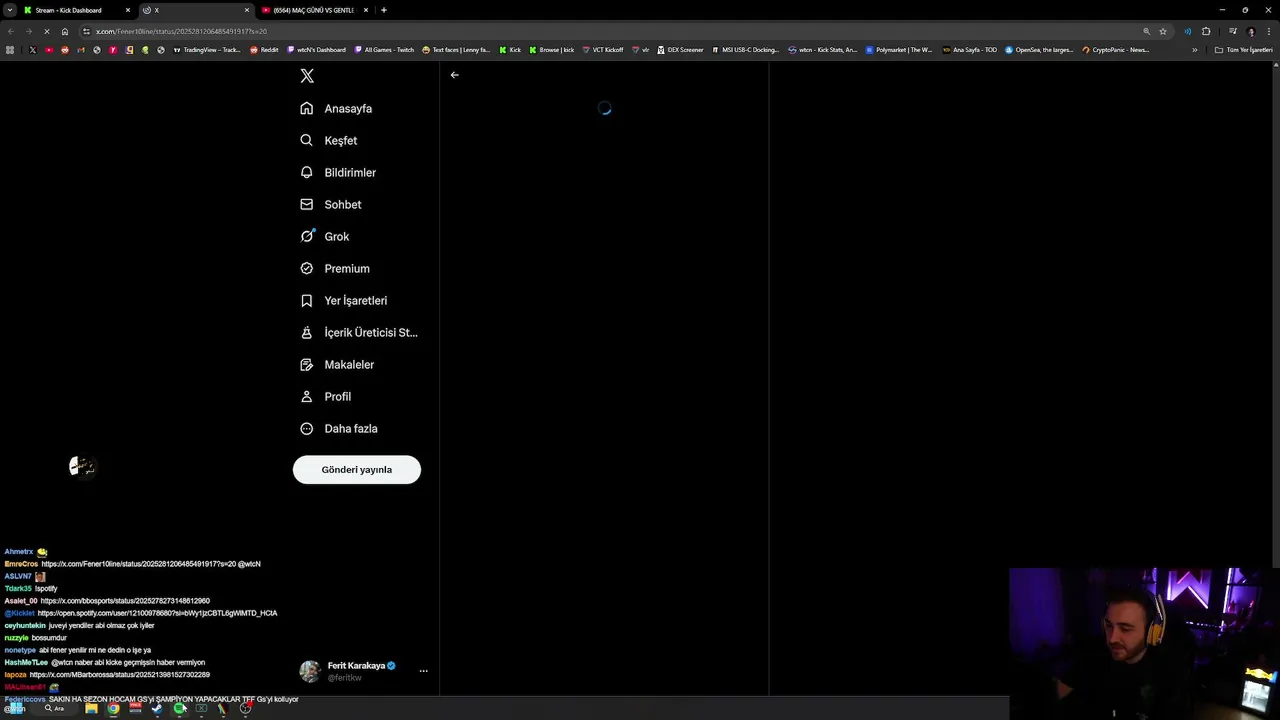
Task: Open YouTube bookmark icon
Action: point(49,50)
